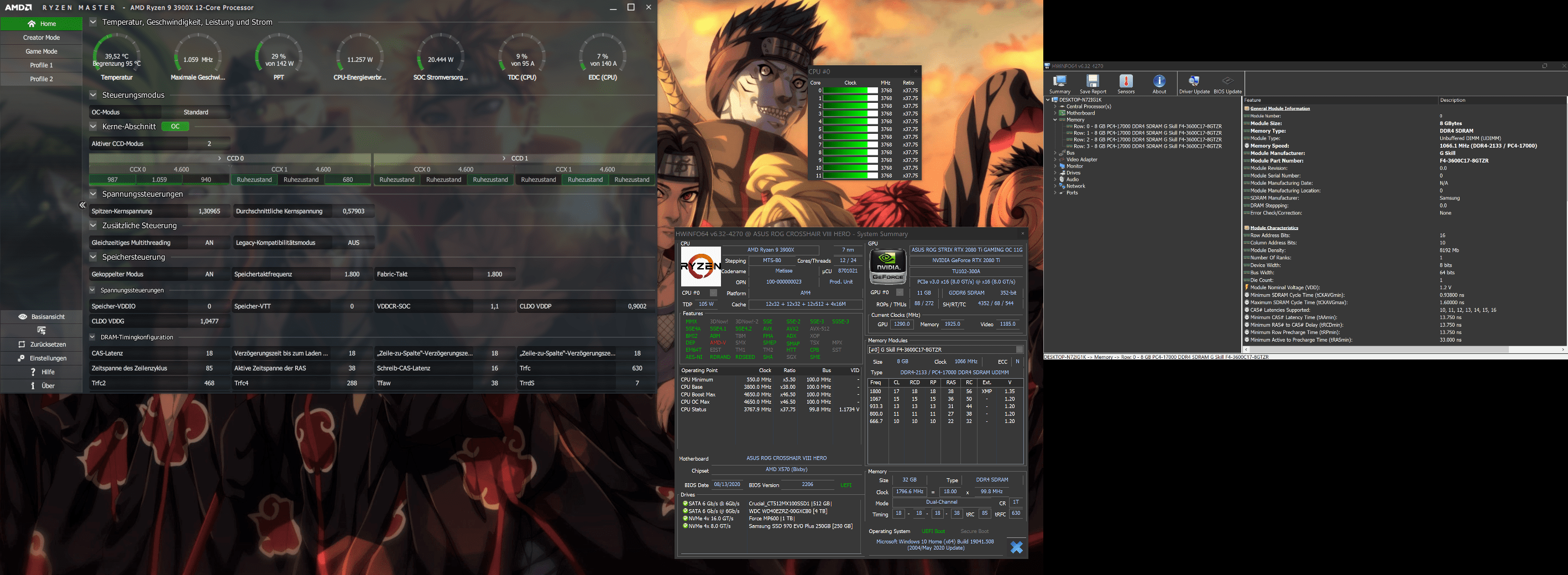Switch to Game Mode tab
Viewport: 1568px width, 575px height.
coord(41,52)
